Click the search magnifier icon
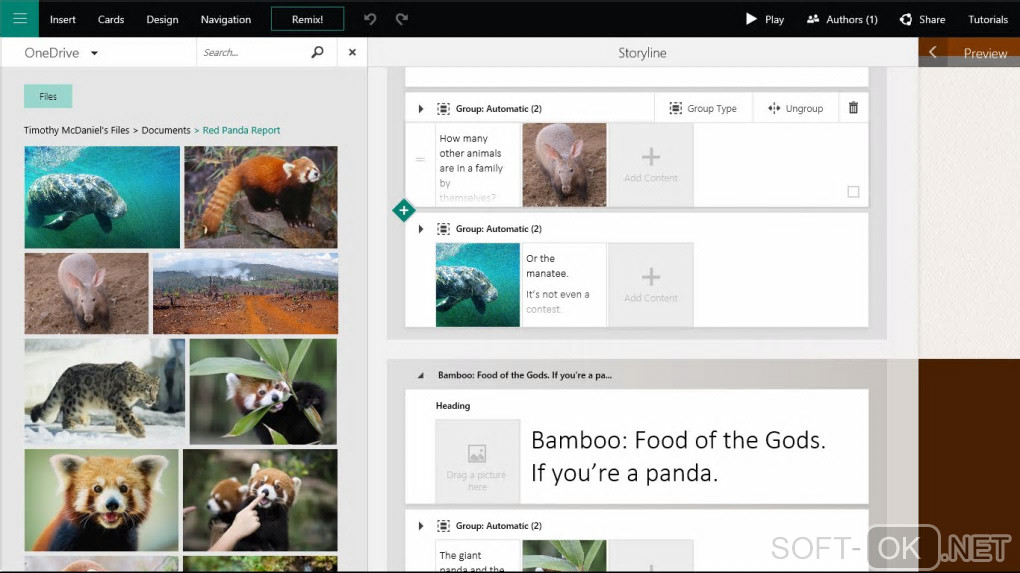 tap(318, 52)
